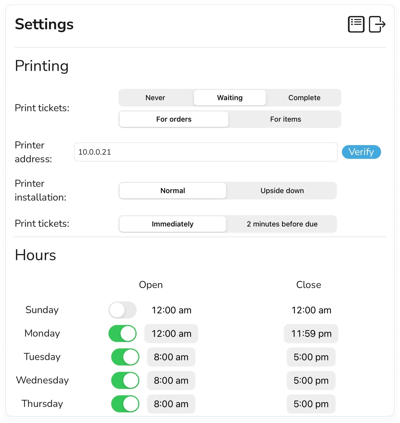Switch off the Thursday hours toggle
The height and width of the screenshot is (423, 400).
125,404
